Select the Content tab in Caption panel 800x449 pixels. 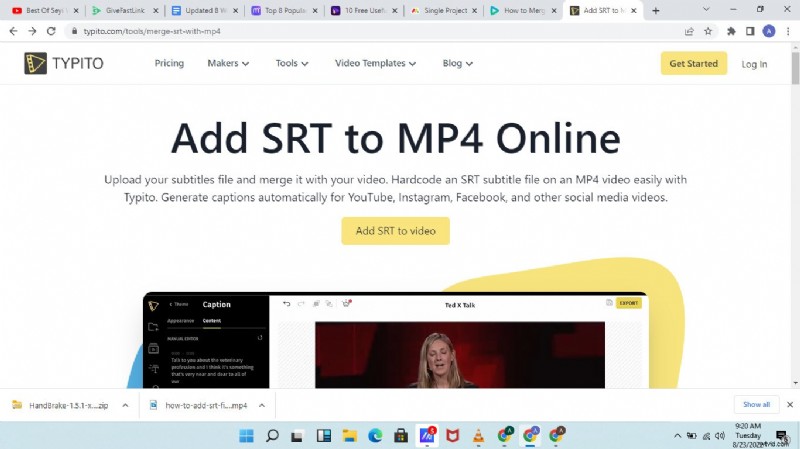tap(212, 321)
